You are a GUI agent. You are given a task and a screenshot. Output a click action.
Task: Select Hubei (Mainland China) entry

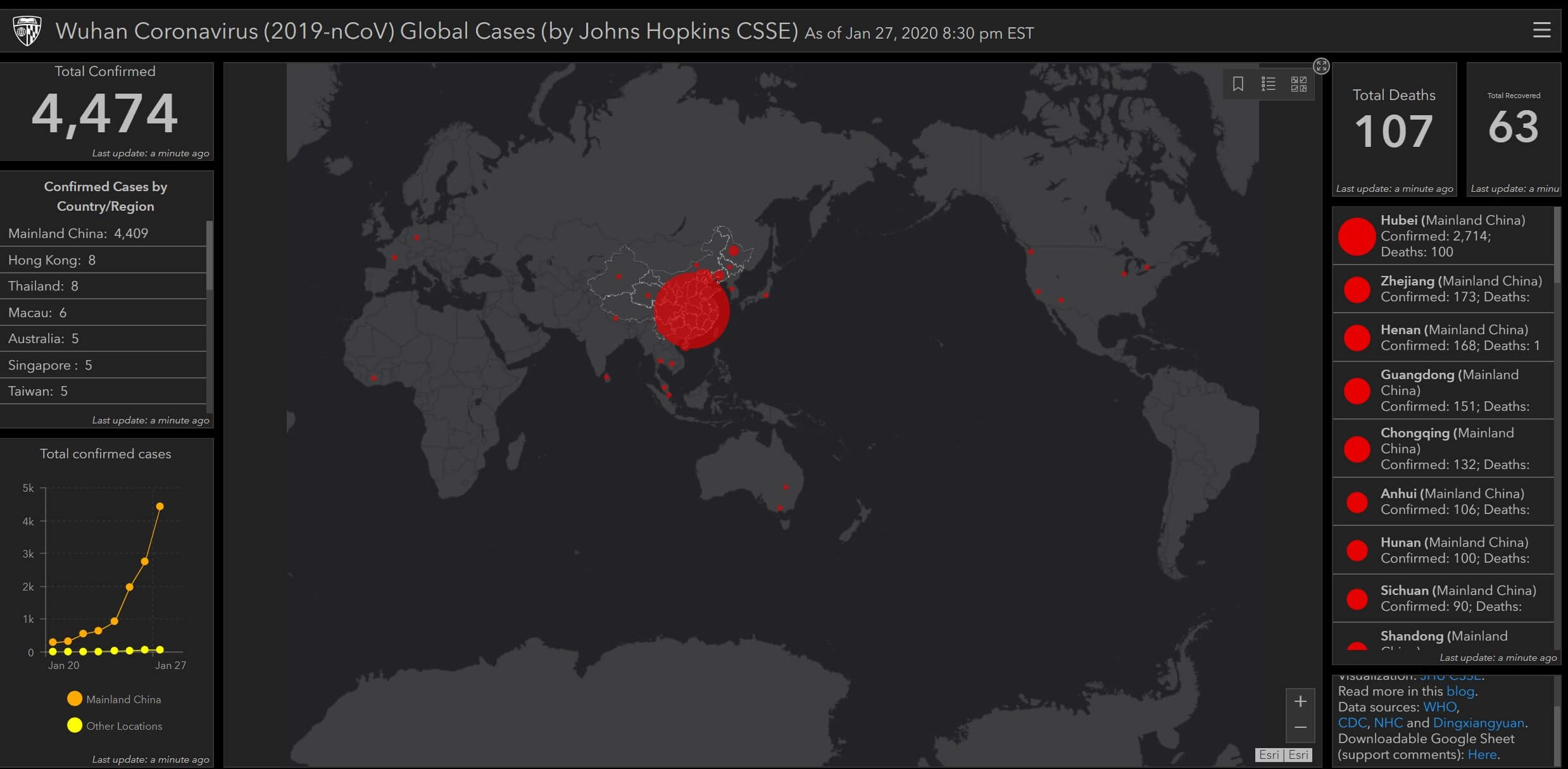click(x=1443, y=235)
